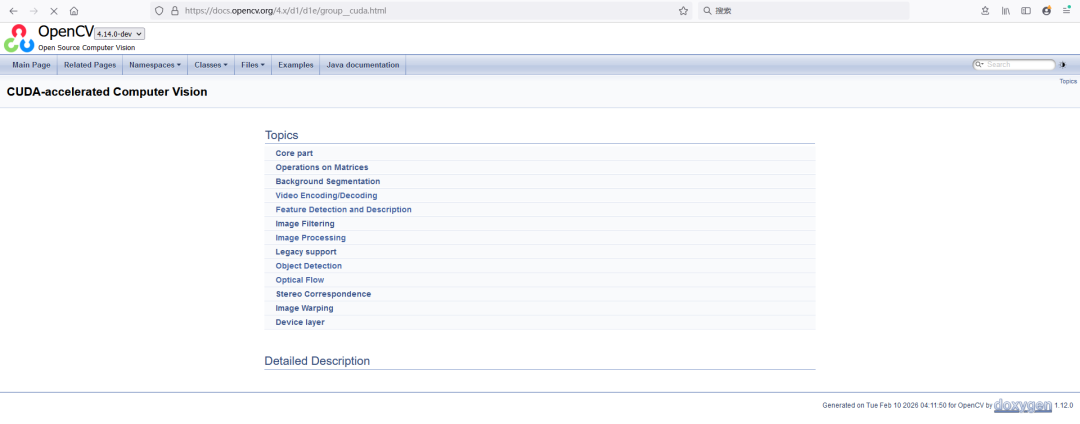This screenshot has height=424, width=1080.
Task: Open the hamburger application menu
Action: point(1066,11)
